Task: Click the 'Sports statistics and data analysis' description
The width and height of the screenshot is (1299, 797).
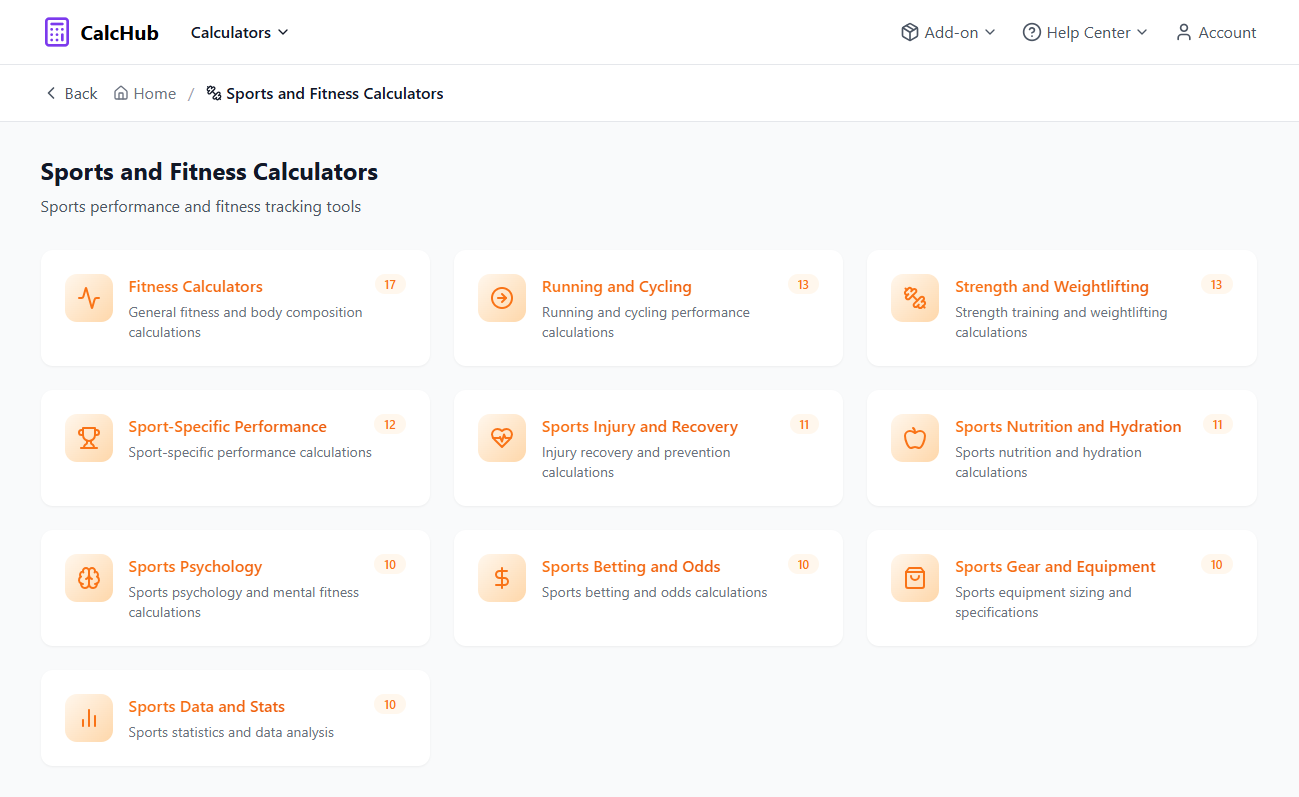Action: point(232,733)
